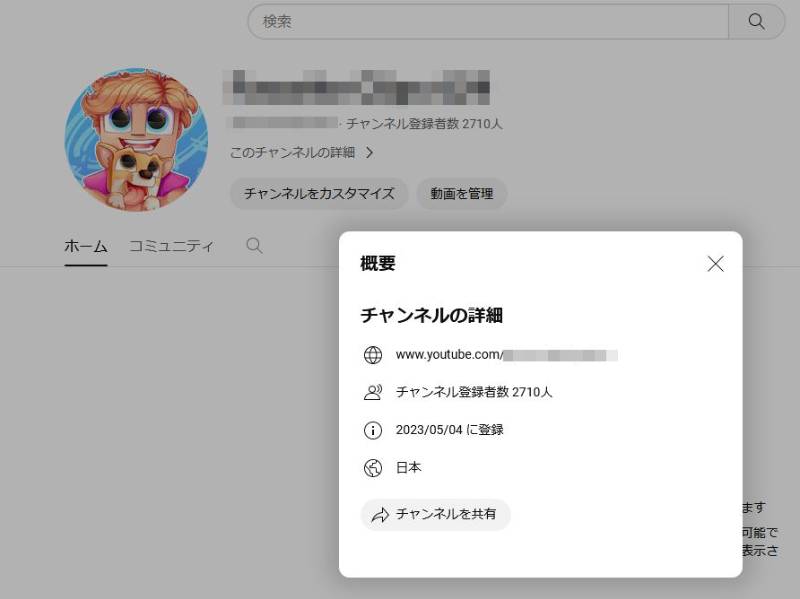Click the 概要 dialog heading
This screenshot has width=800, height=599.
pos(378,263)
